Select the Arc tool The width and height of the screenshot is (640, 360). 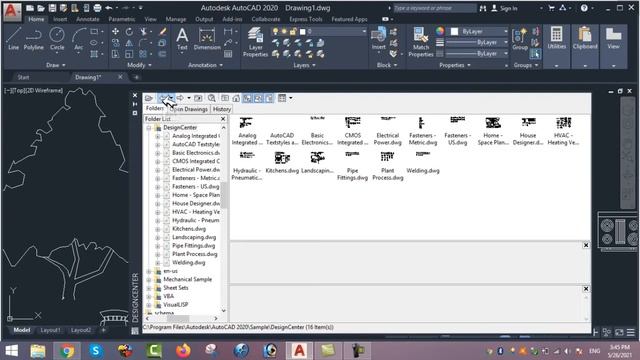click(78, 39)
